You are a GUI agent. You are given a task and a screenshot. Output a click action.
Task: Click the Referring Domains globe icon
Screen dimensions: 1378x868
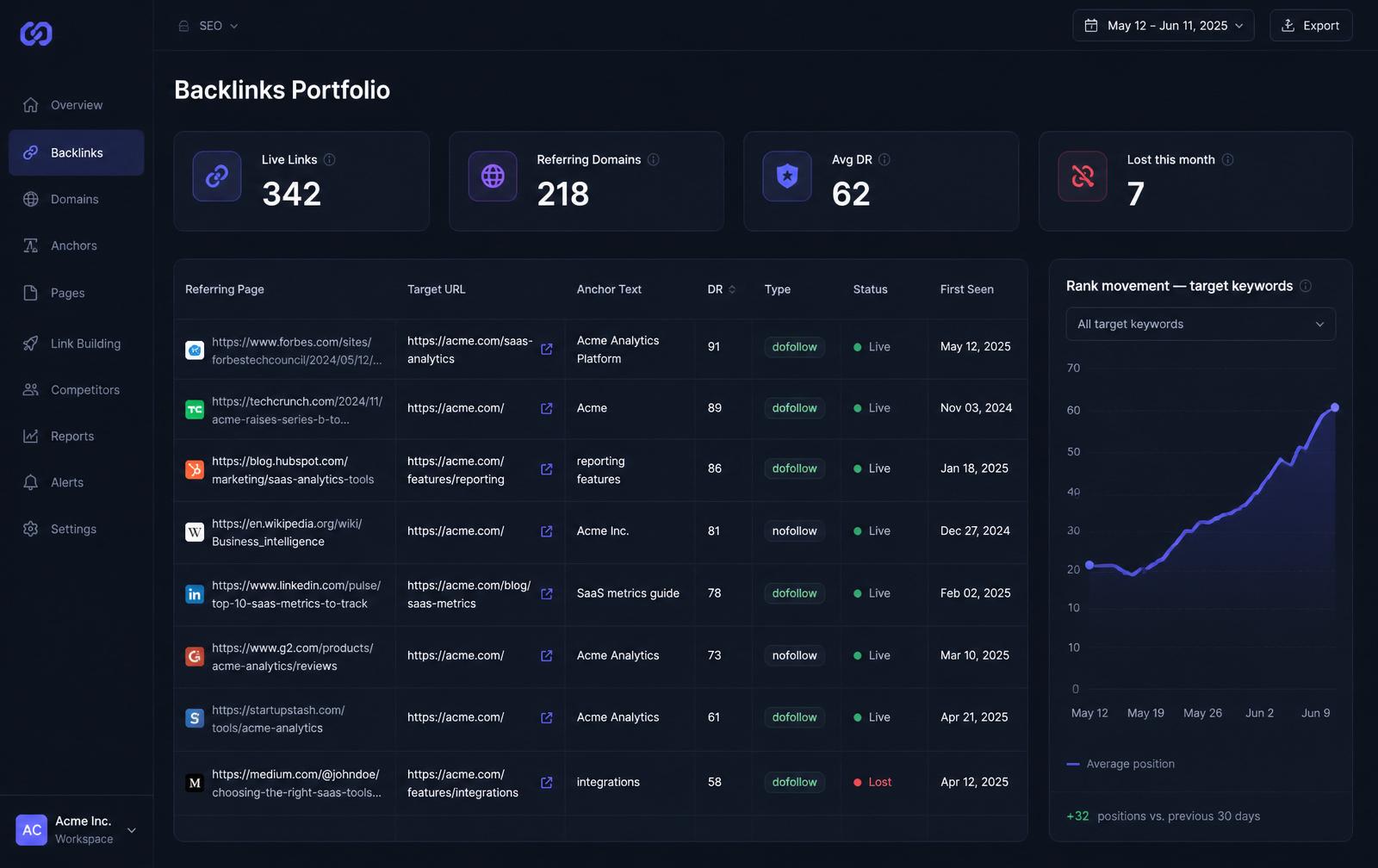tap(493, 177)
